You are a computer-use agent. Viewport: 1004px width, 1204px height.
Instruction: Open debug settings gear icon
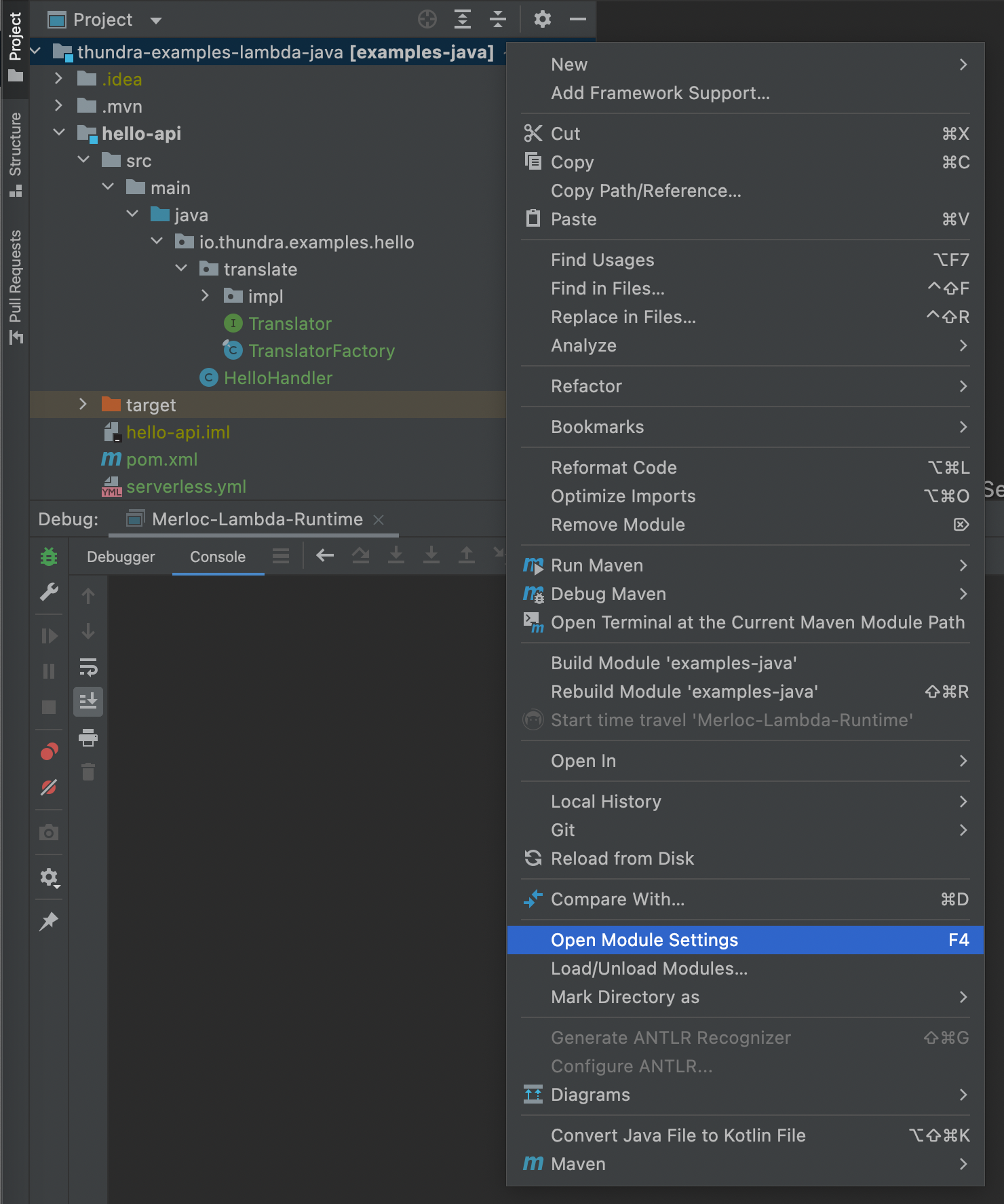[x=50, y=878]
